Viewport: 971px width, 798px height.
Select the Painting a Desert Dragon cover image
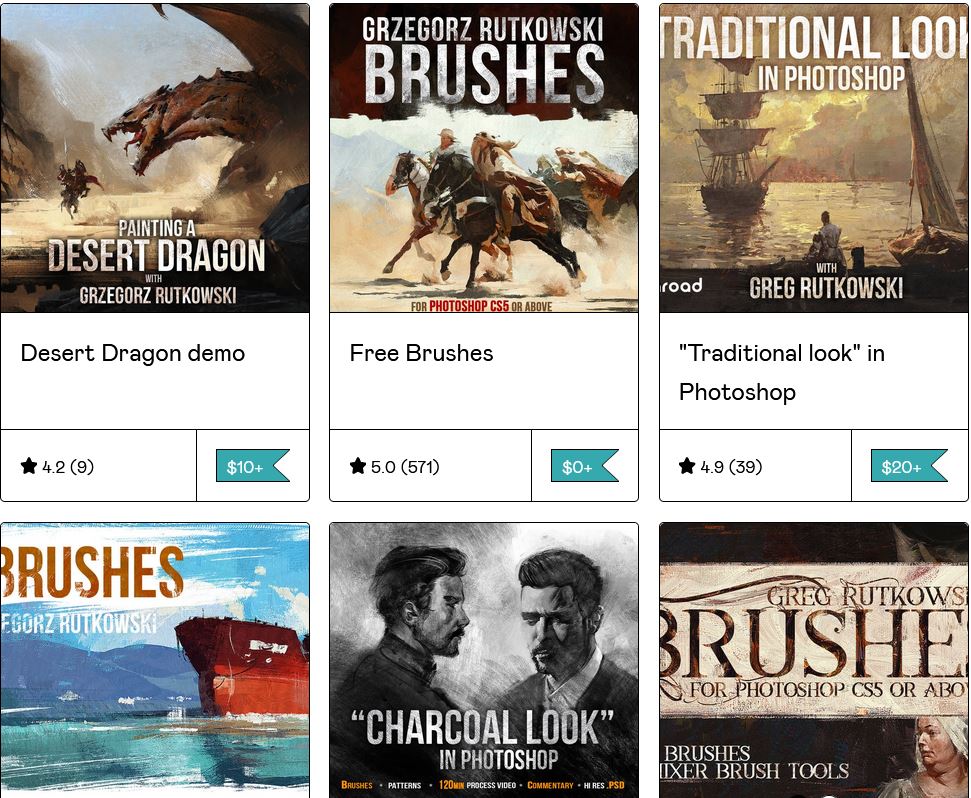point(155,158)
